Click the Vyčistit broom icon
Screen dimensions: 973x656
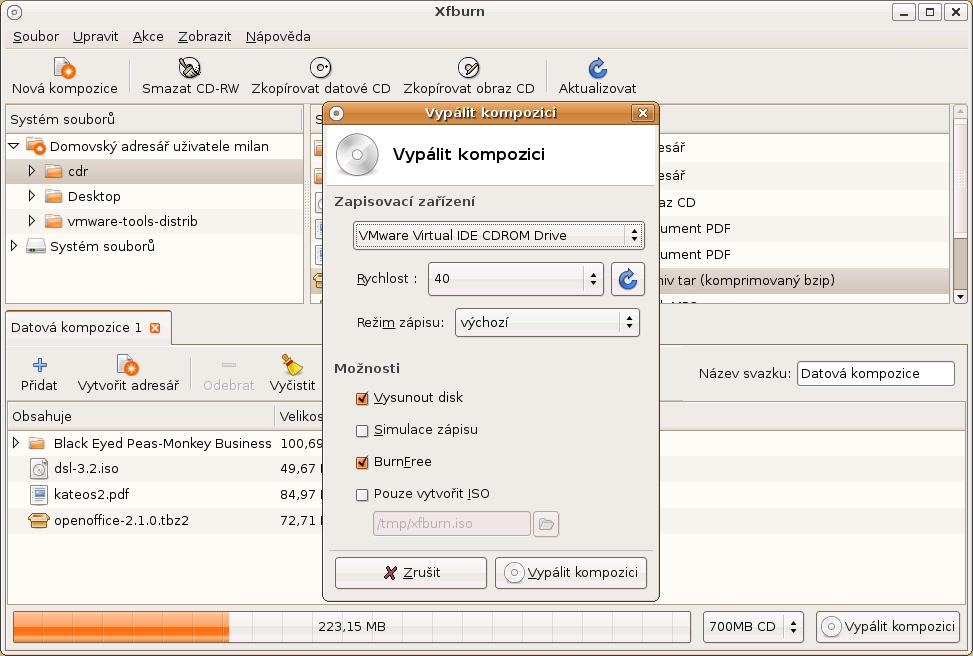click(292, 365)
